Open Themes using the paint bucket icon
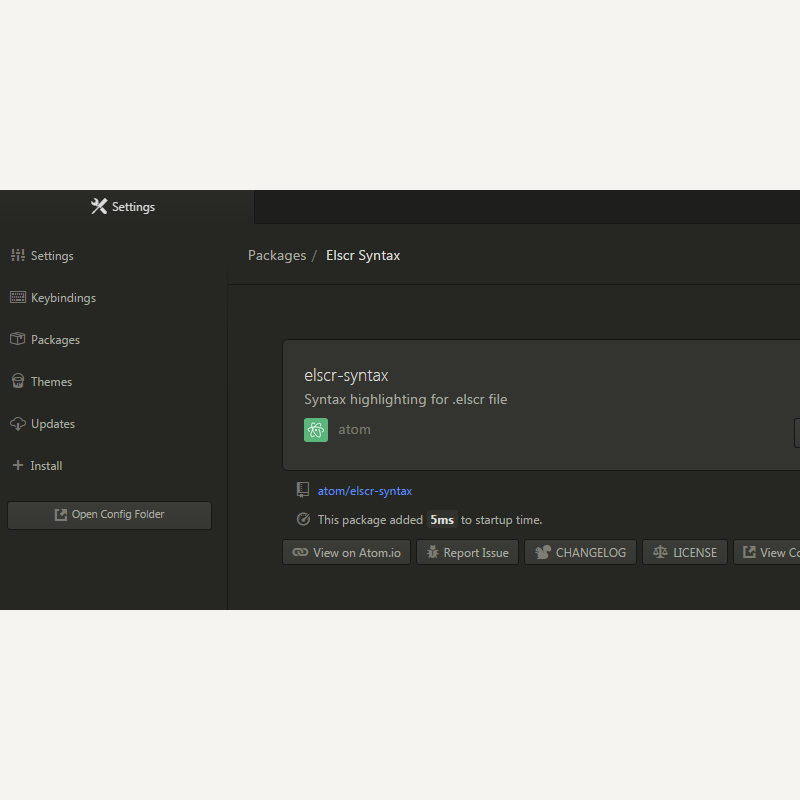The height and width of the screenshot is (800, 800). pos(17,381)
